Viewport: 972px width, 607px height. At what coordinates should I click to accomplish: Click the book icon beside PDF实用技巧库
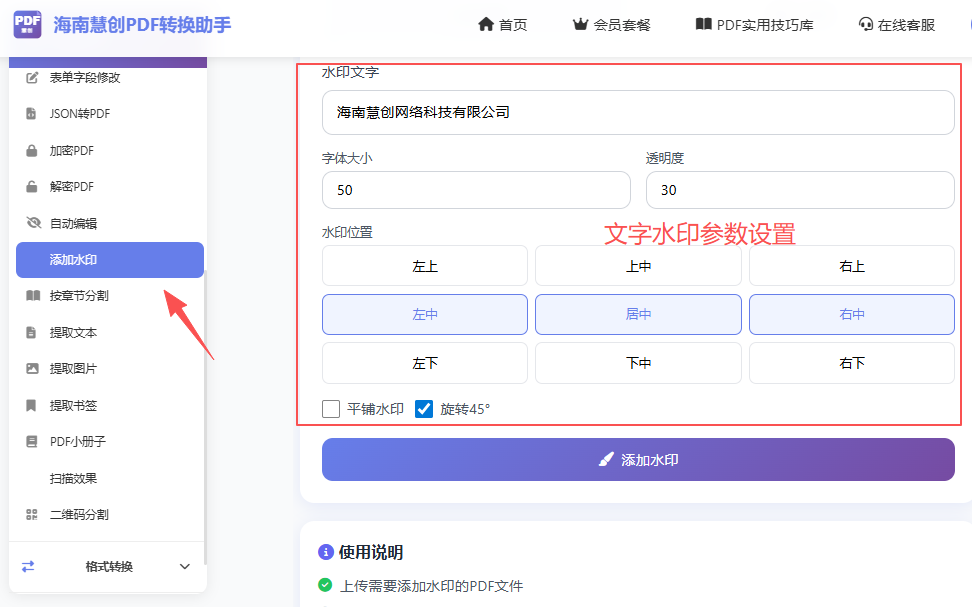click(x=704, y=24)
